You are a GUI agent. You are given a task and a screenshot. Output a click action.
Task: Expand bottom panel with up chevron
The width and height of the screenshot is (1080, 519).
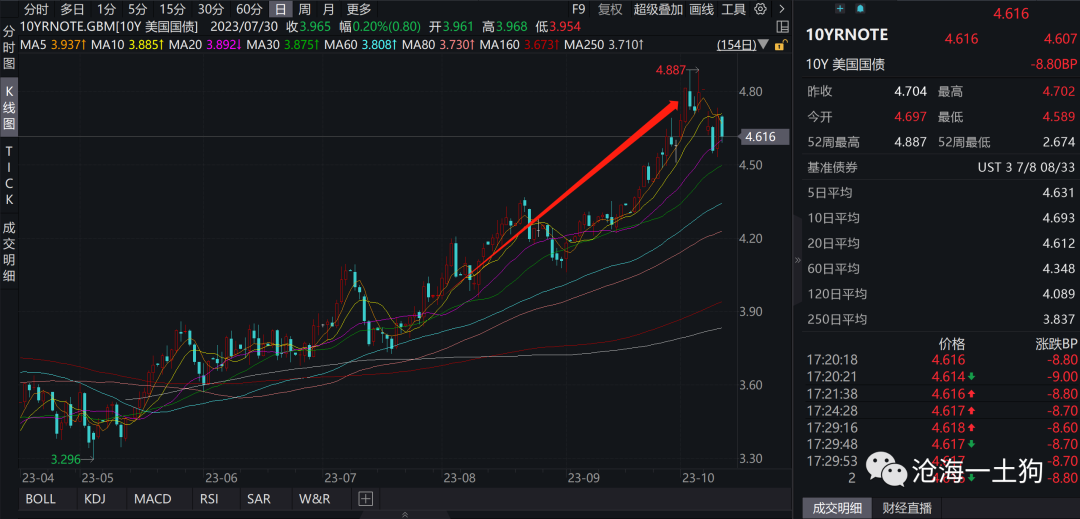point(404,513)
